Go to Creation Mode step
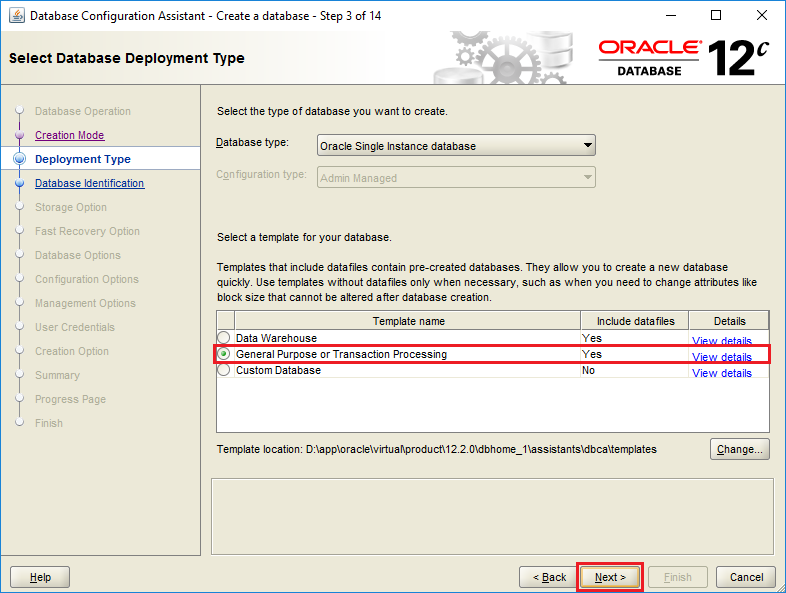 click(70, 135)
